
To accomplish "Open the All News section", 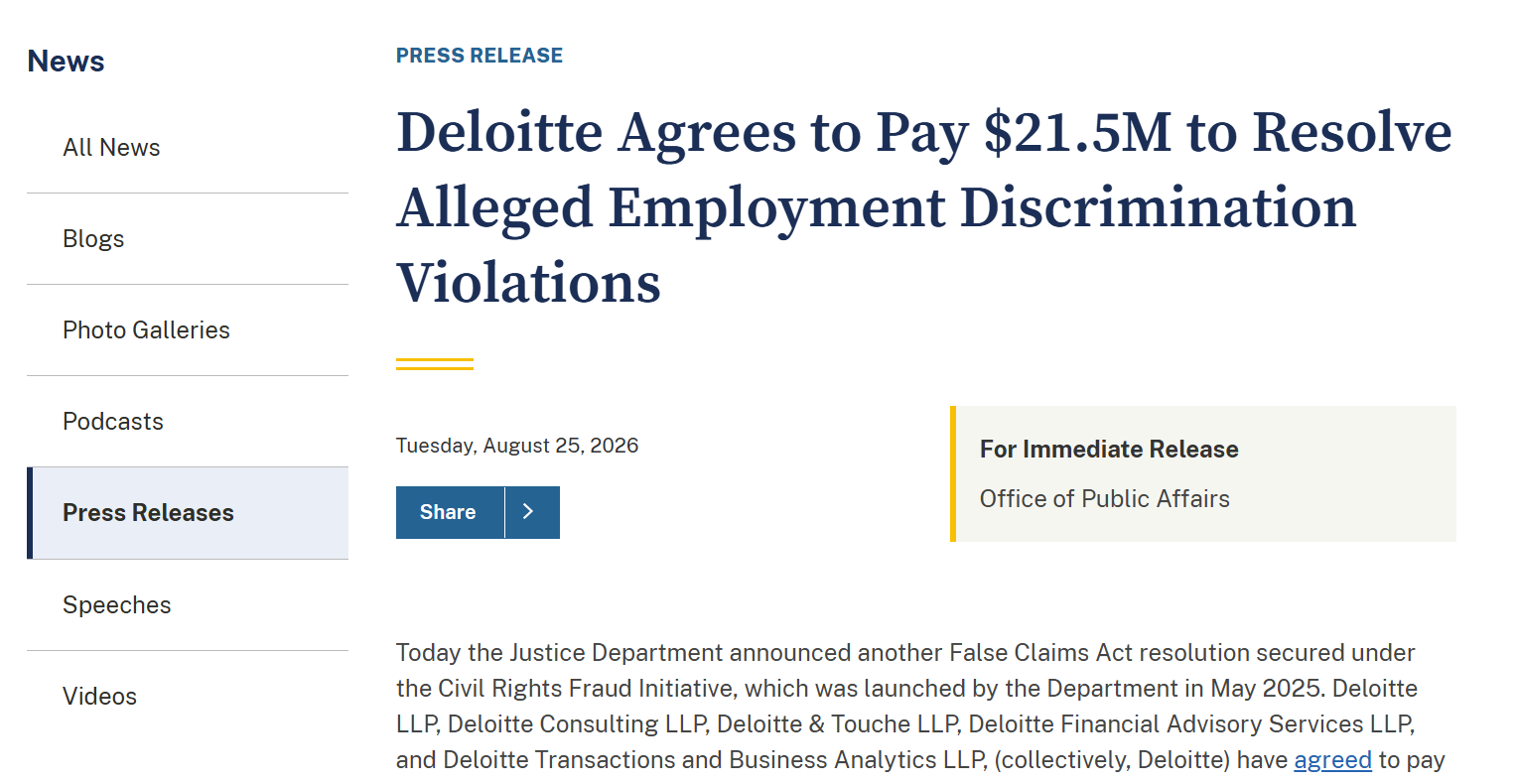I will pos(188,148).
